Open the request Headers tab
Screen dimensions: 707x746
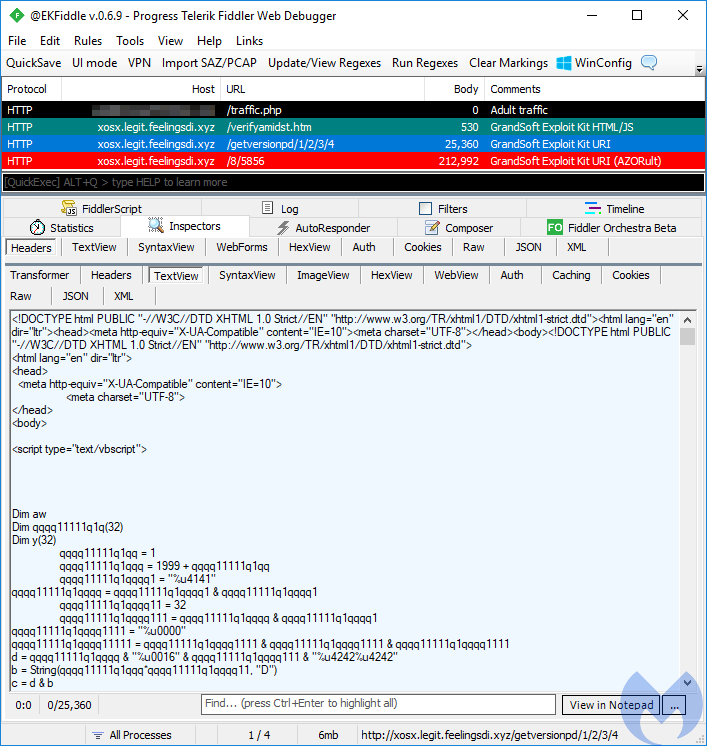click(31, 248)
